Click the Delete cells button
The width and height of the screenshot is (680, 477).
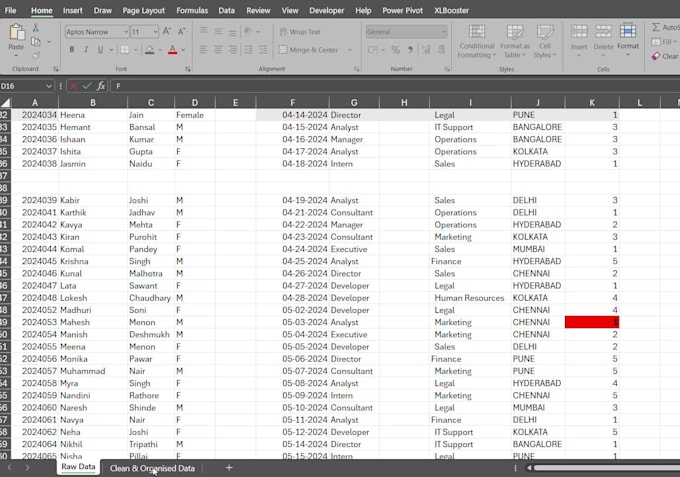603,41
